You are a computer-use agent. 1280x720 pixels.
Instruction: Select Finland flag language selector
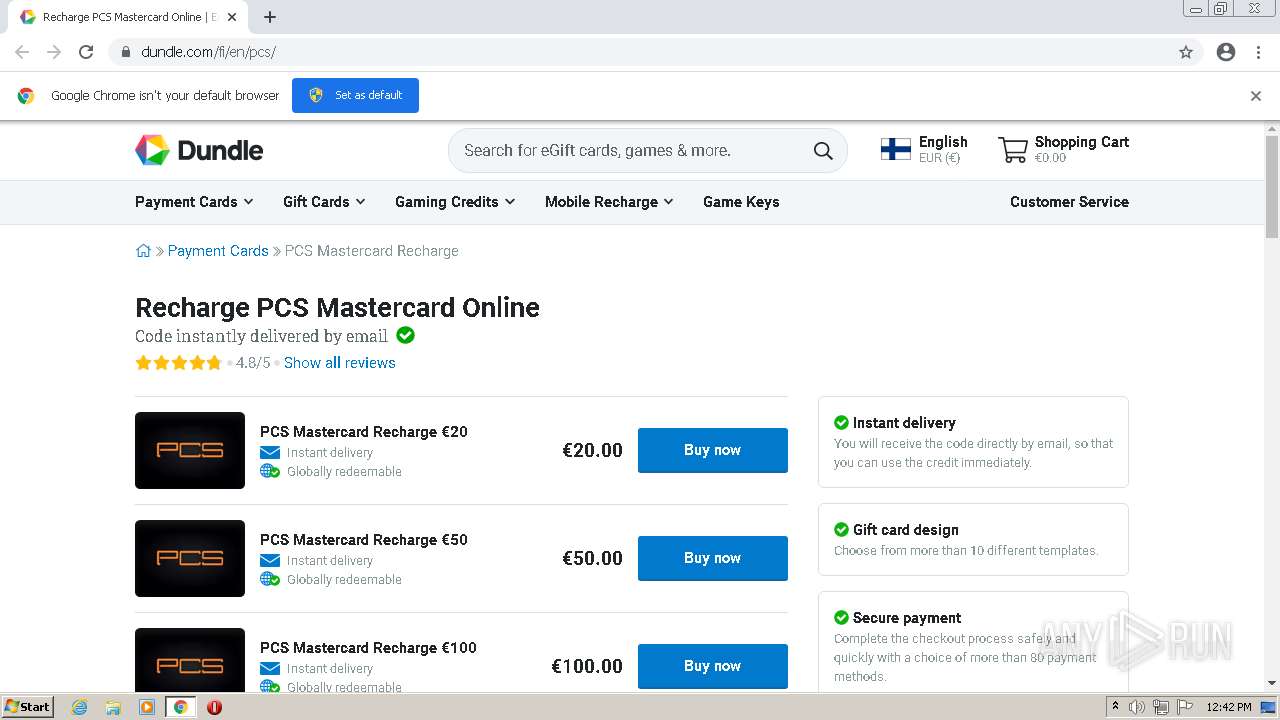[895, 149]
